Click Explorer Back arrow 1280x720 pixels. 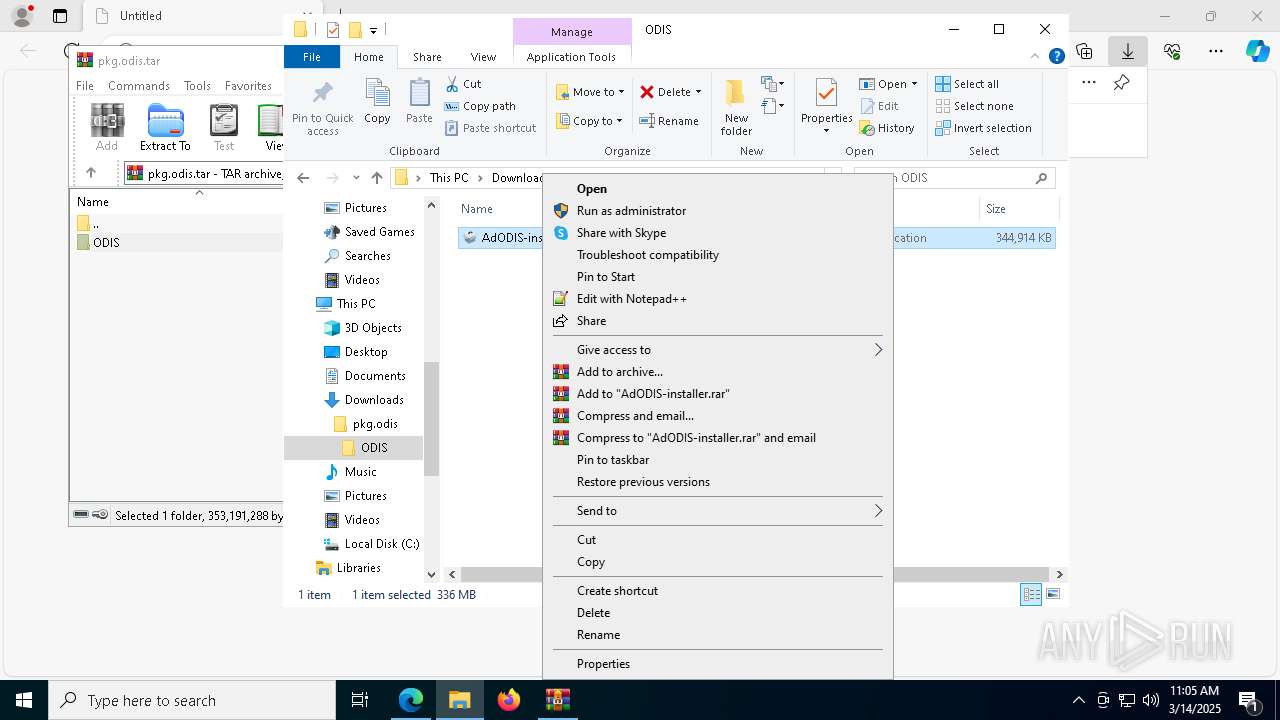click(304, 178)
